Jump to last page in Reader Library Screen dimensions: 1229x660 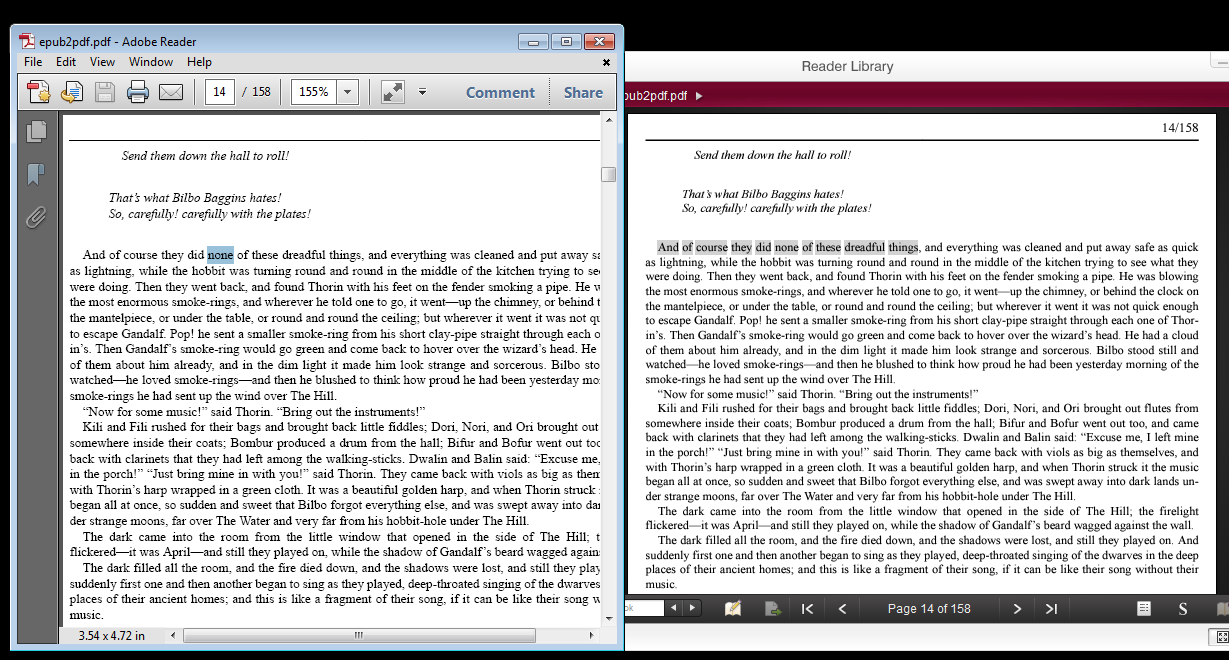1051,609
